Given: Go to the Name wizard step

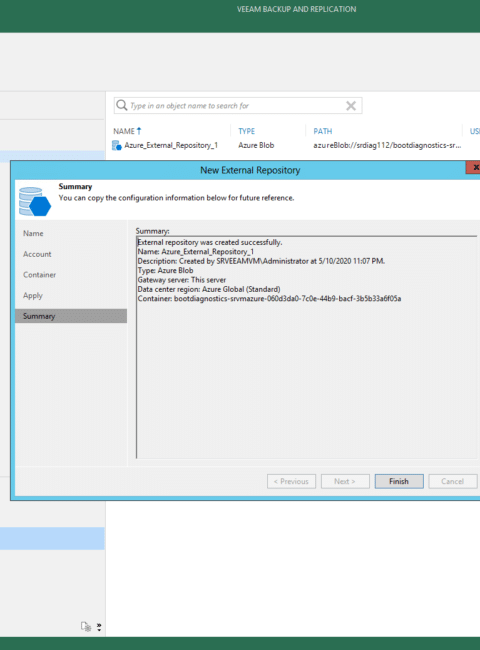Looking at the screenshot, I should tap(33, 233).
